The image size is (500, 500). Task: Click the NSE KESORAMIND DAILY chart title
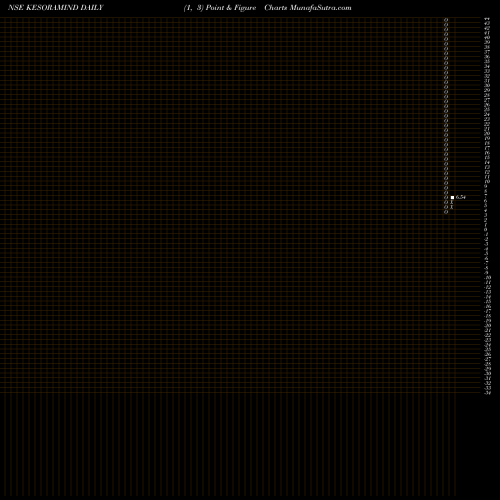point(56,8)
